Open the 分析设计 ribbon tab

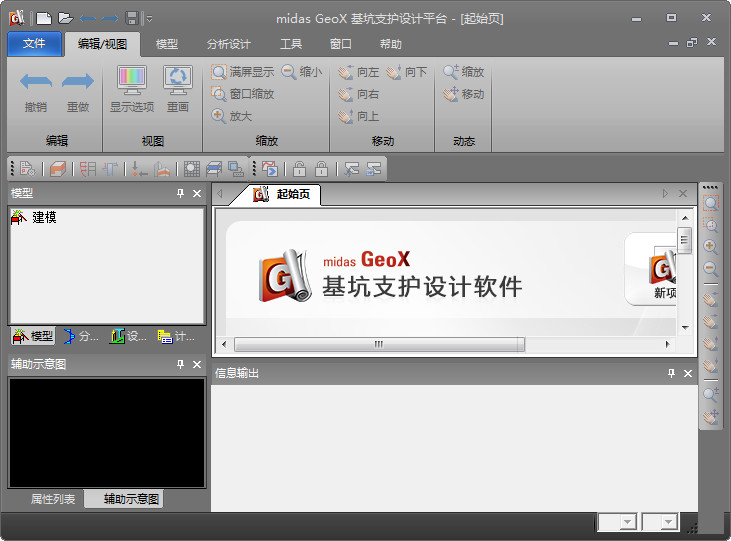click(x=228, y=44)
